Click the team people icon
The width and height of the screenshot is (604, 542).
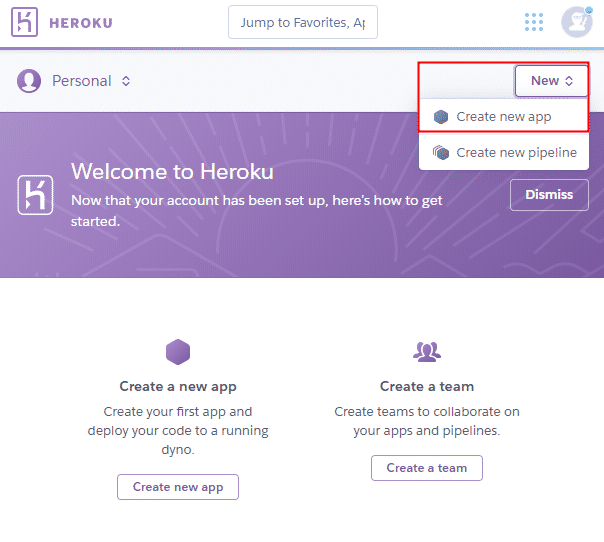click(x=427, y=351)
